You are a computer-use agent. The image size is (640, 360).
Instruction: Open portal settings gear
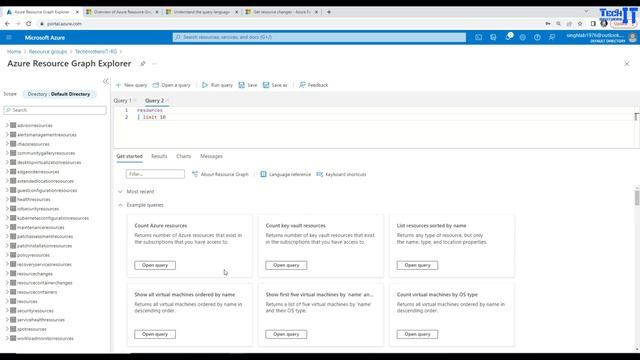click(522, 38)
